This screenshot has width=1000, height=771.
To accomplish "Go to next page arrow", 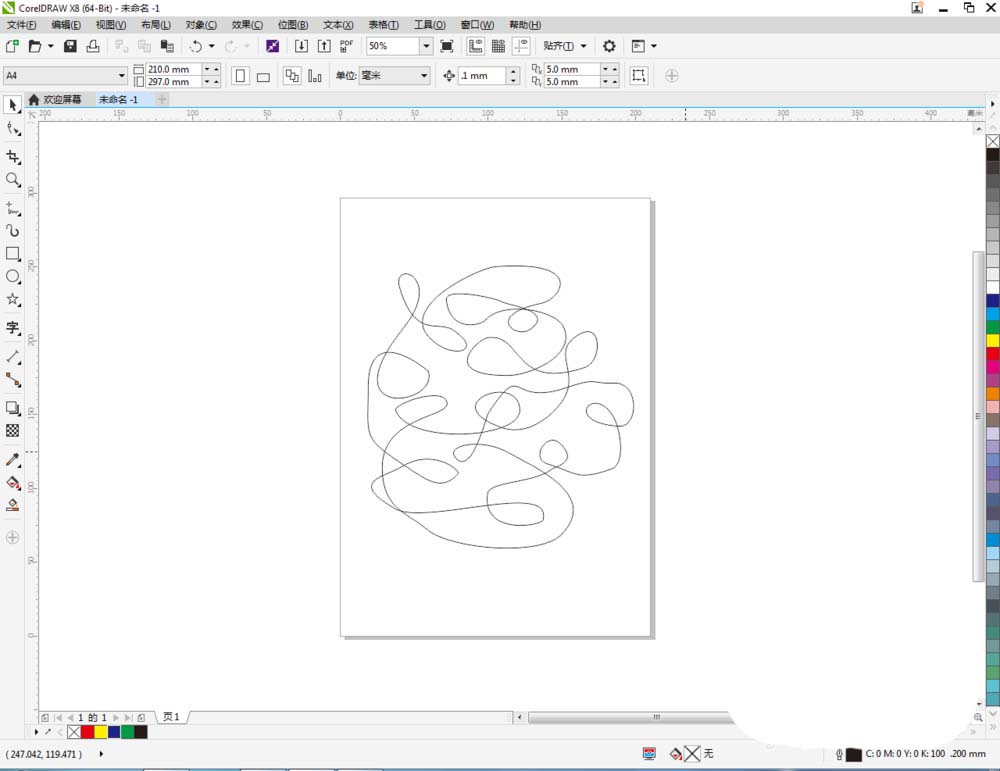I will (x=115, y=717).
